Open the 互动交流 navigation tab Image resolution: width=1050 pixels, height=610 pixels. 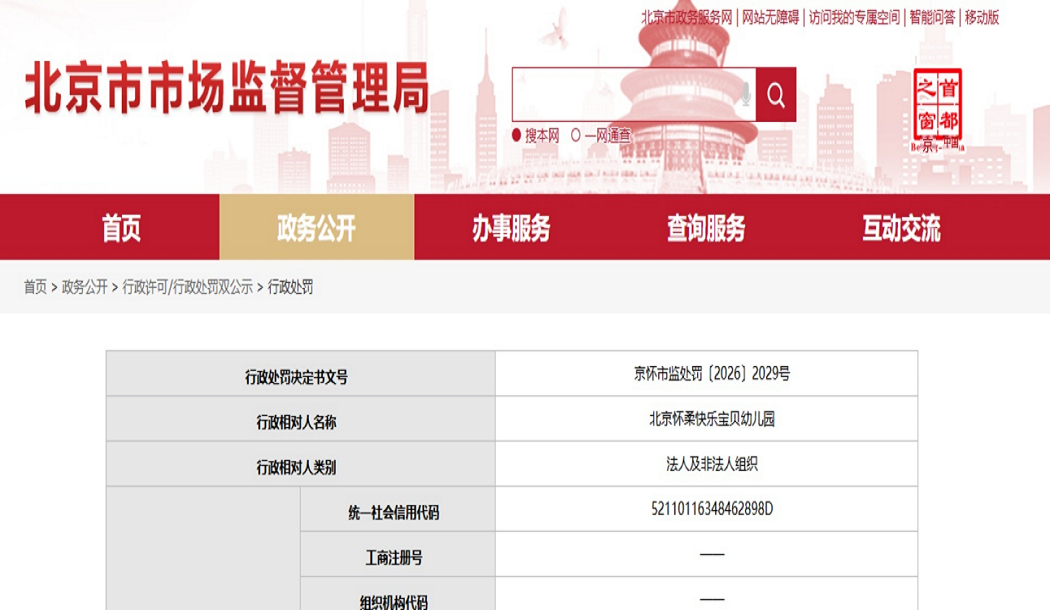coord(901,228)
